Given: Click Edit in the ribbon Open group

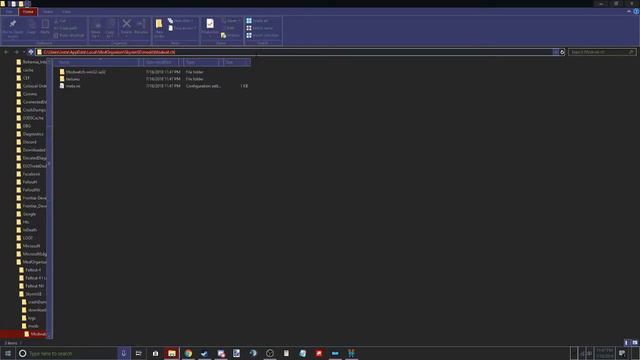Looking at the screenshot, I should (229, 28).
